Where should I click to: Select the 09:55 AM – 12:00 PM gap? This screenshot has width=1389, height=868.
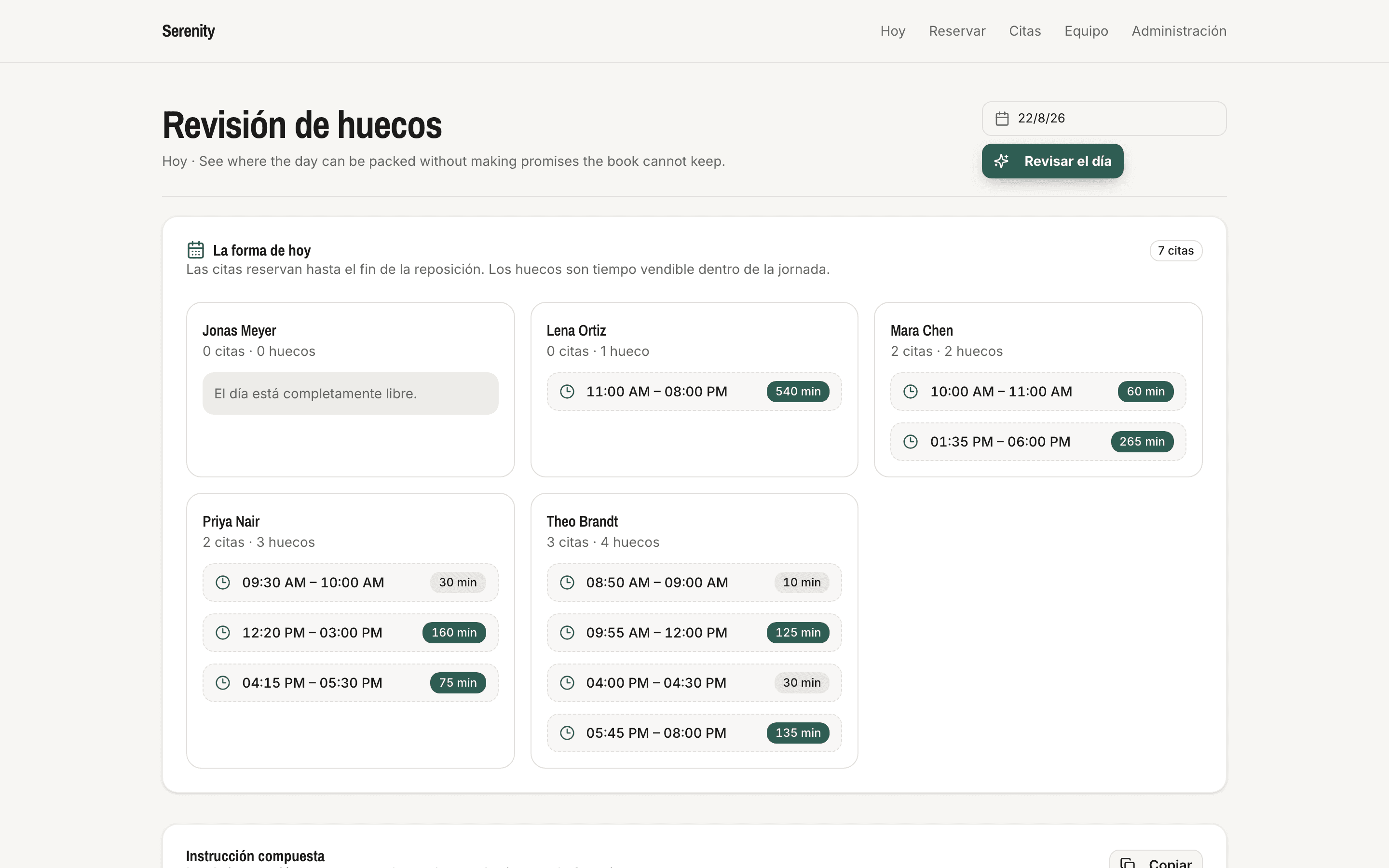pos(694,633)
